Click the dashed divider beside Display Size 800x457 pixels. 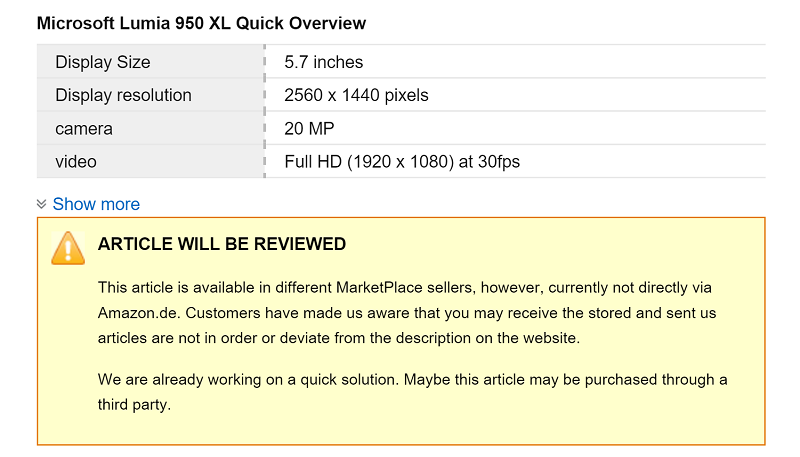[264, 62]
